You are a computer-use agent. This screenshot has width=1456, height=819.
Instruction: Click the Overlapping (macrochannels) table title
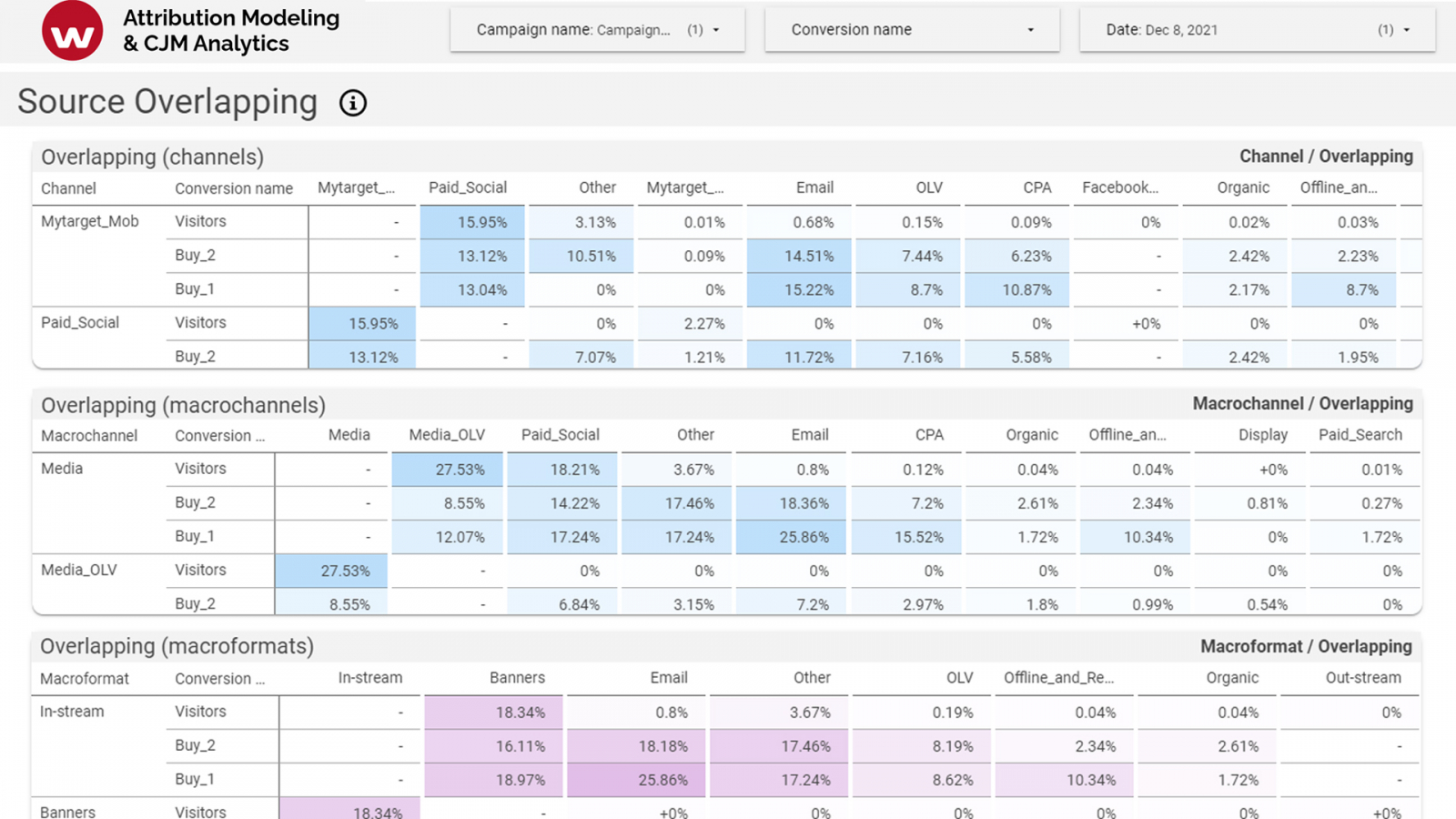tap(183, 405)
